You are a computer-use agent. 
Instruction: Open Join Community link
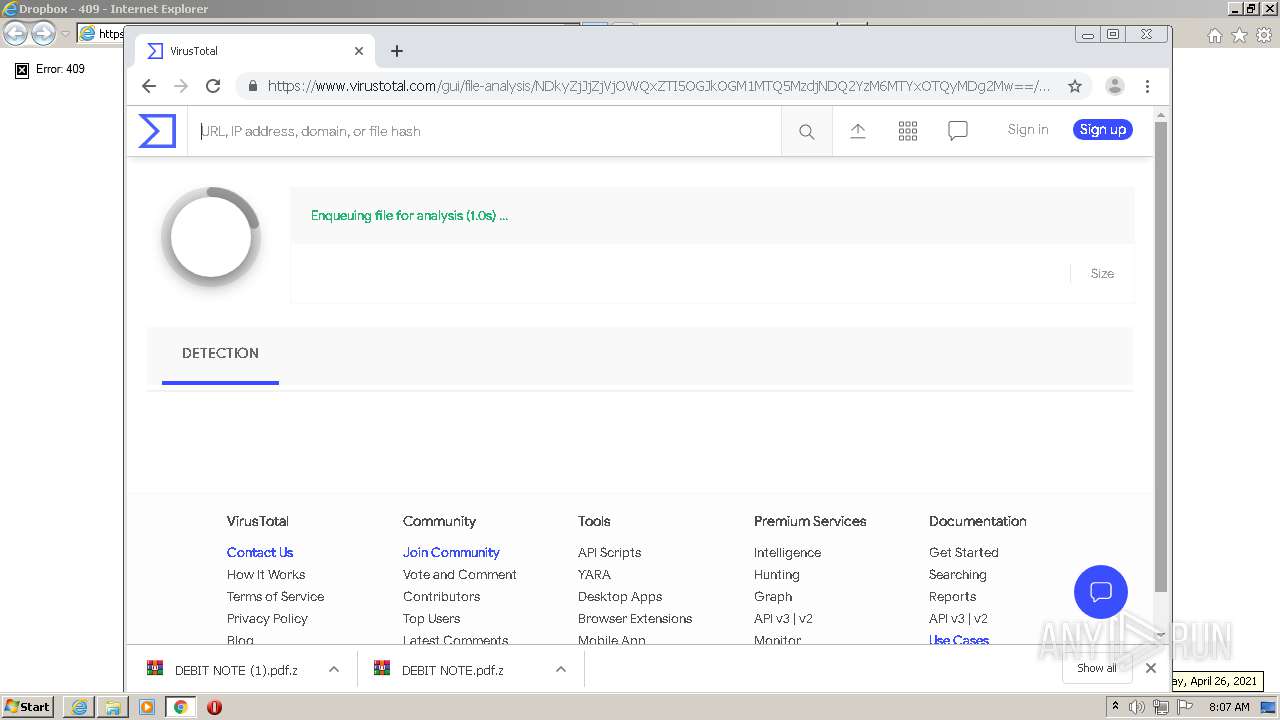(x=451, y=553)
